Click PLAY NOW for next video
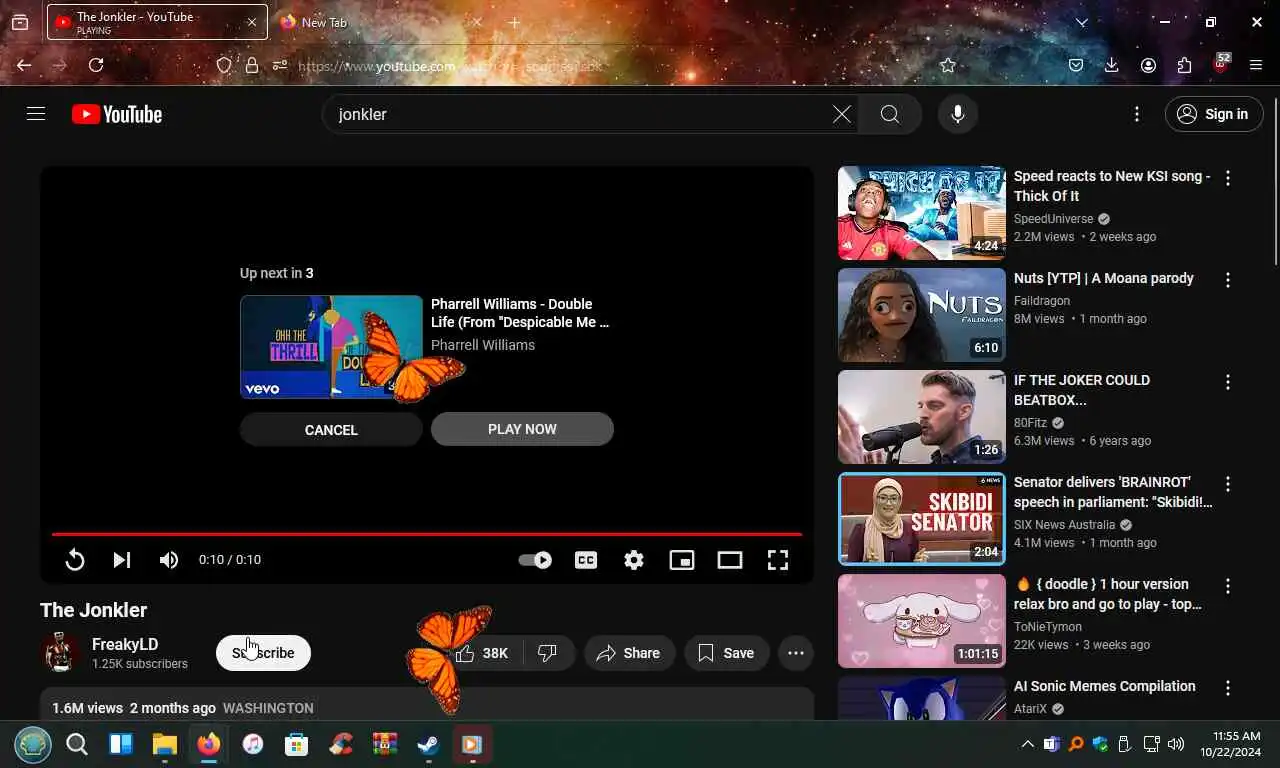 tap(522, 429)
